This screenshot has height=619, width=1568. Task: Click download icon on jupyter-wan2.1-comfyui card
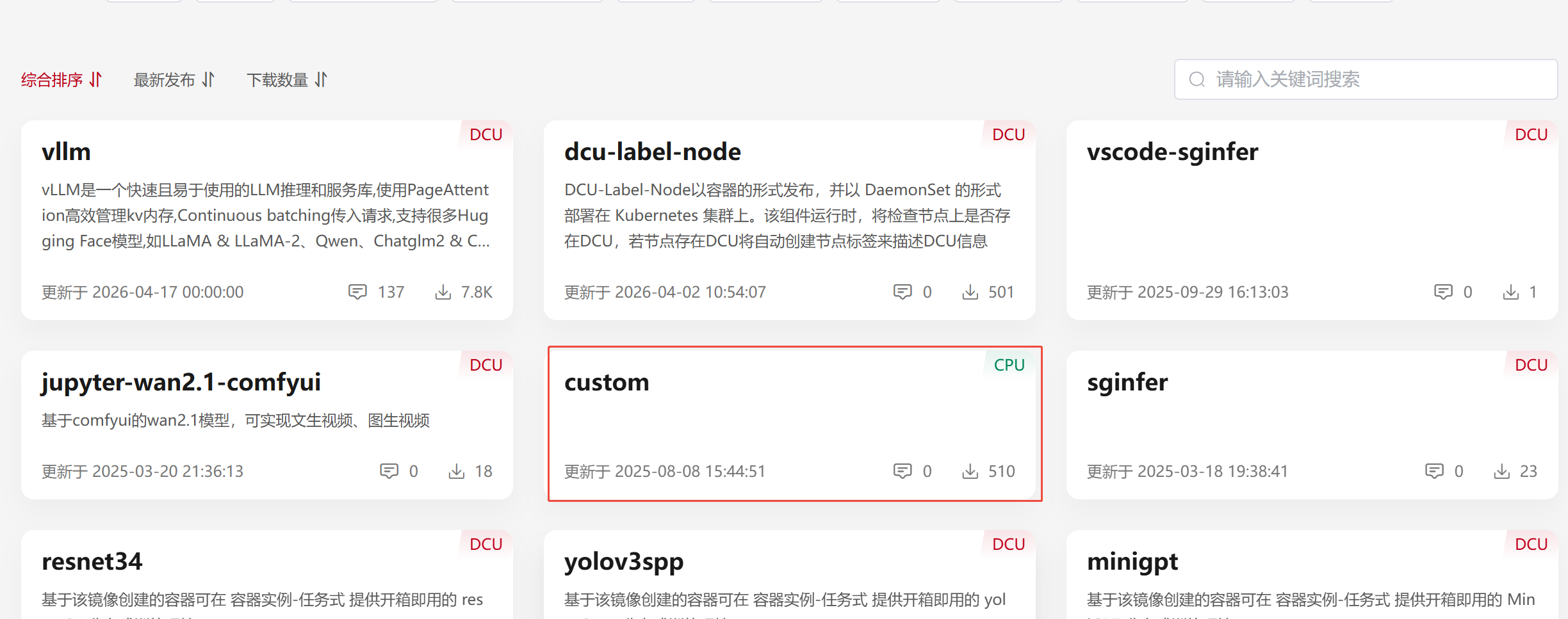click(x=457, y=471)
